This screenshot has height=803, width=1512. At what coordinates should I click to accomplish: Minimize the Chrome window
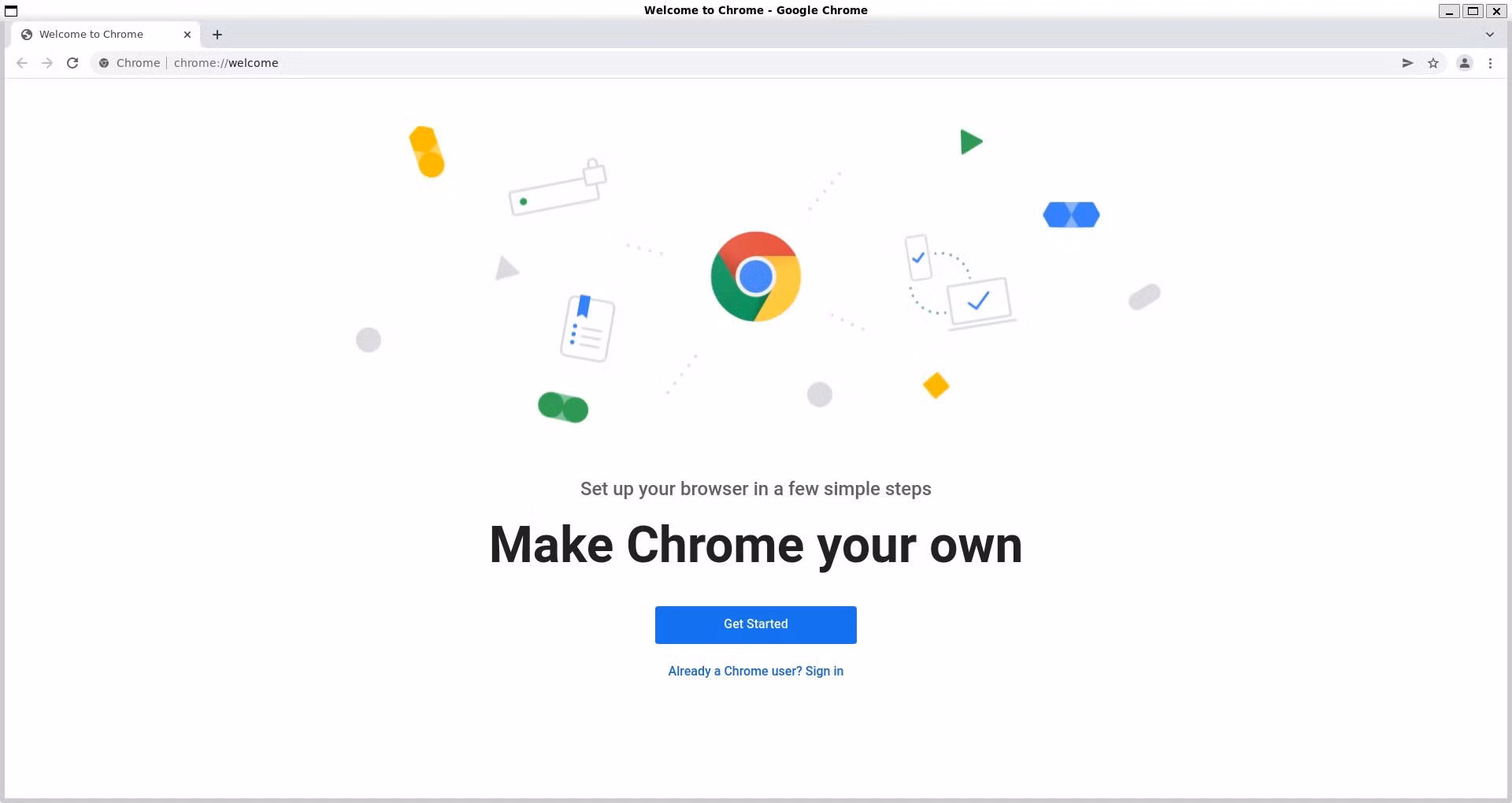(1449, 11)
